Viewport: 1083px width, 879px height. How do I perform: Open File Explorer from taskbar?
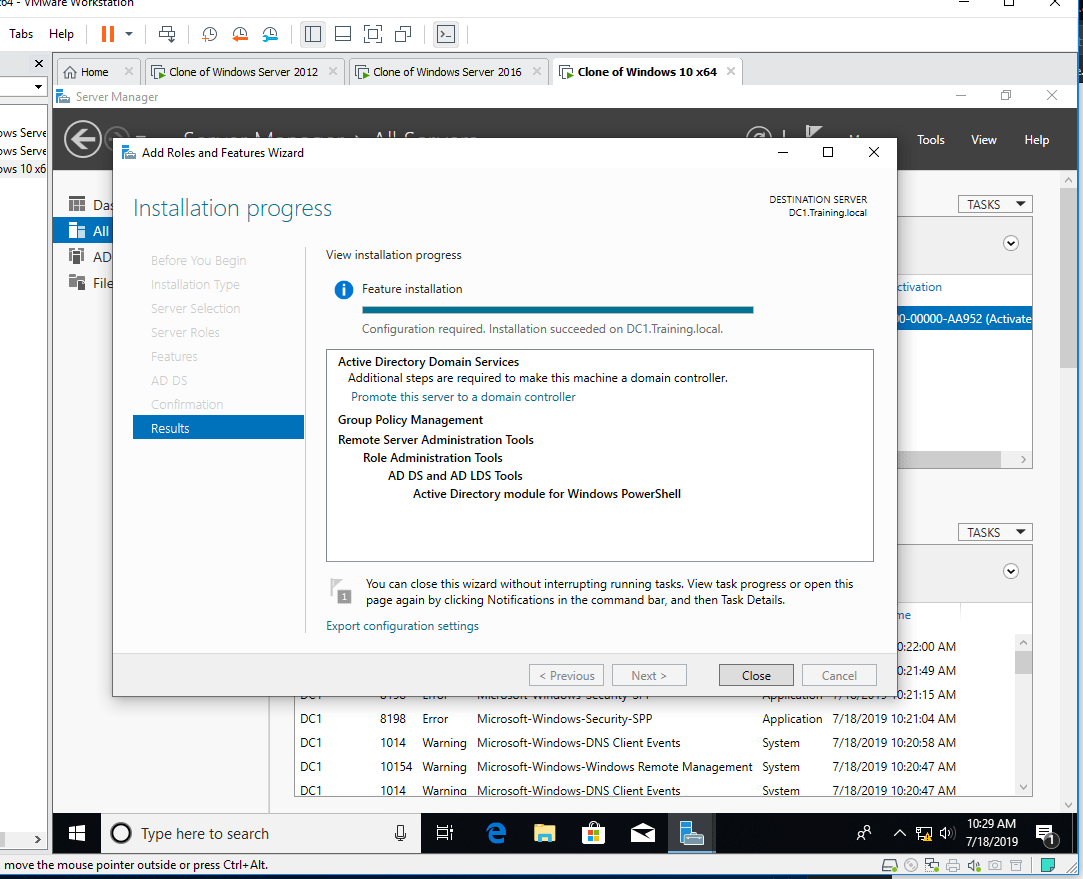click(x=544, y=833)
